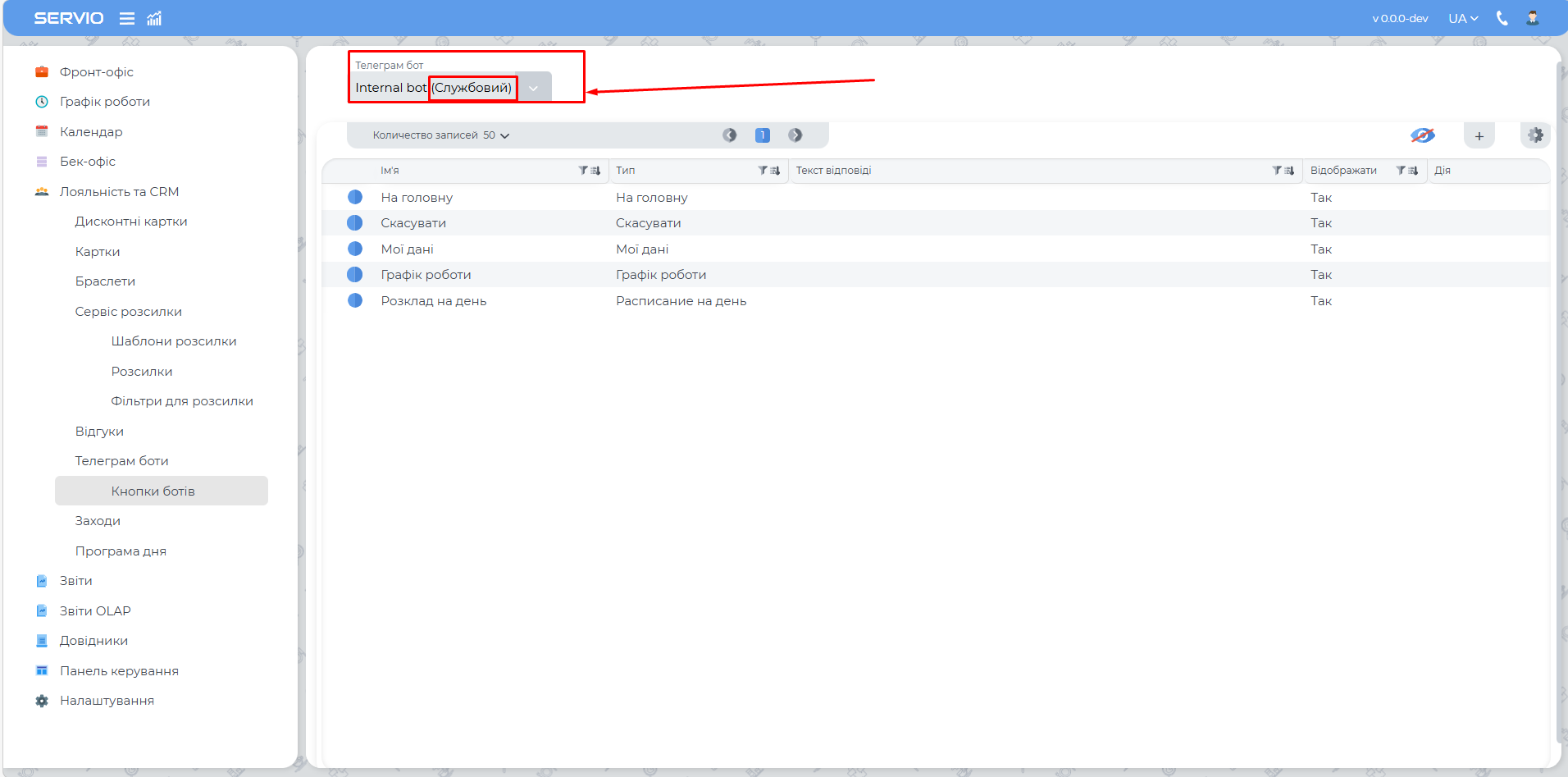
Task: Open the records count 50 dropdown
Action: [496, 135]
